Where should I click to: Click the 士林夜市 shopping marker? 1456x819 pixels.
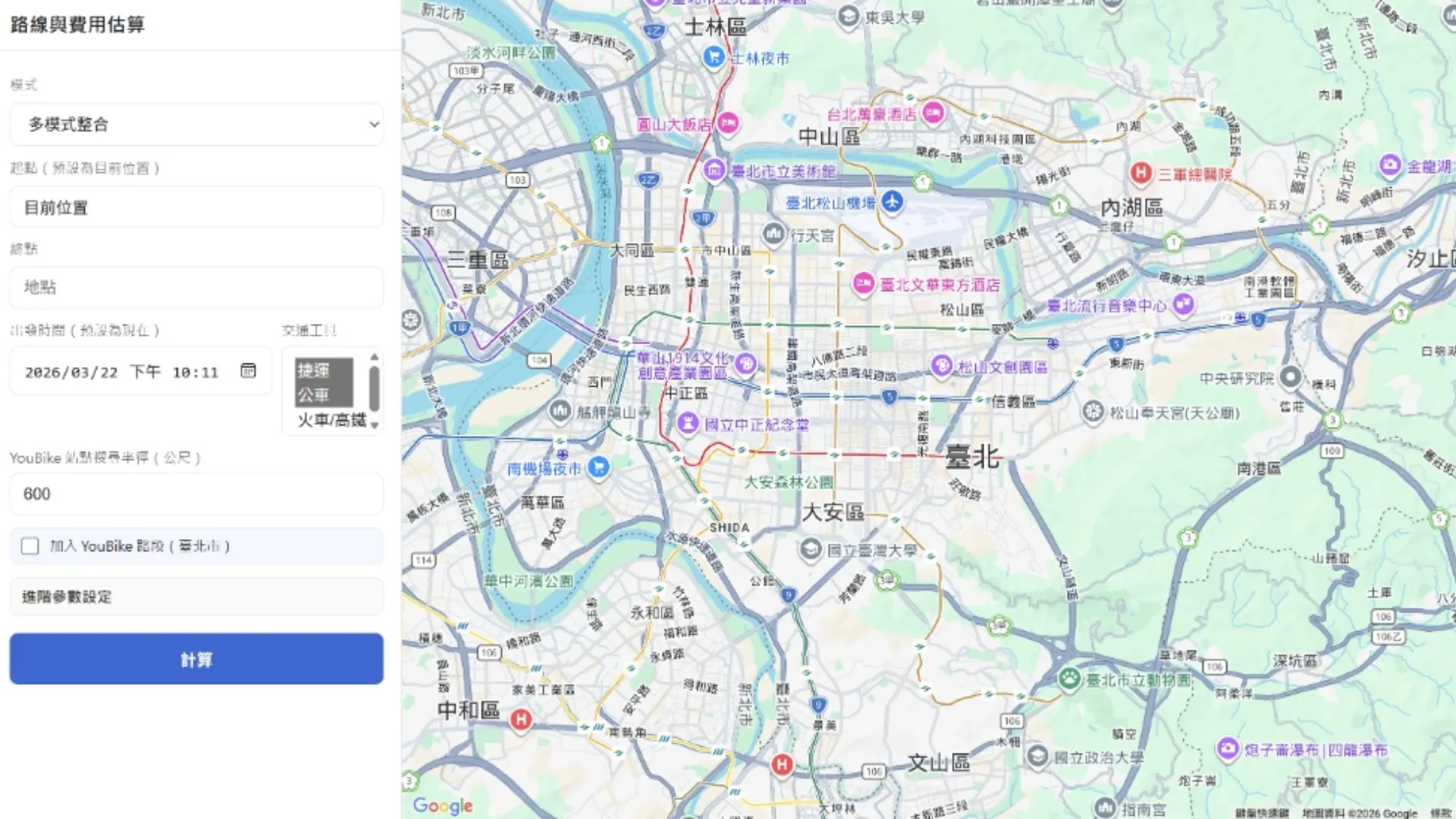[713, 57]
